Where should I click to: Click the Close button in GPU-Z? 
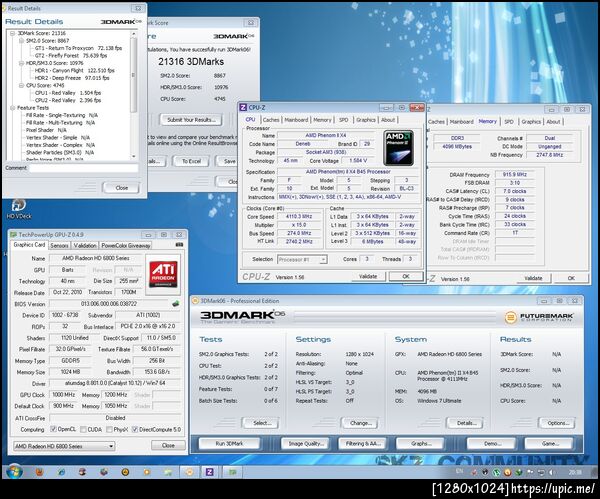coord(168,445)
